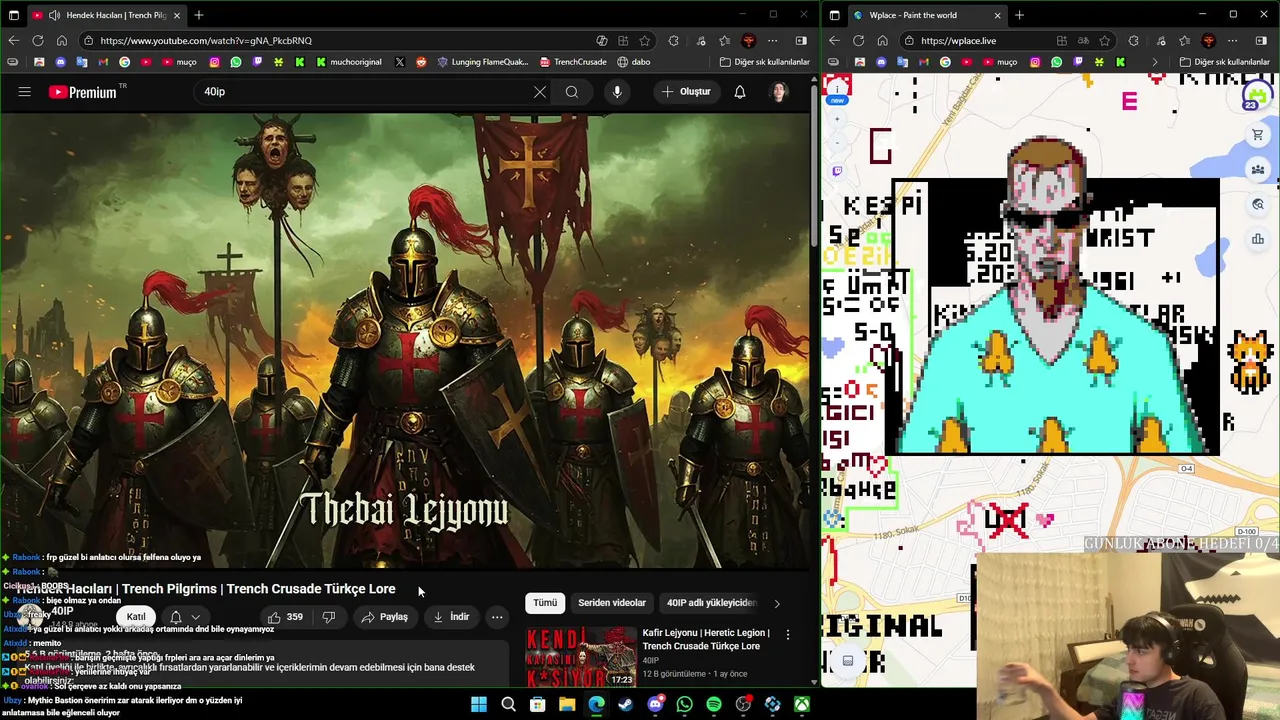Open the YouTube account avatar menu
Screen dimensions: 1280x720
779,92
